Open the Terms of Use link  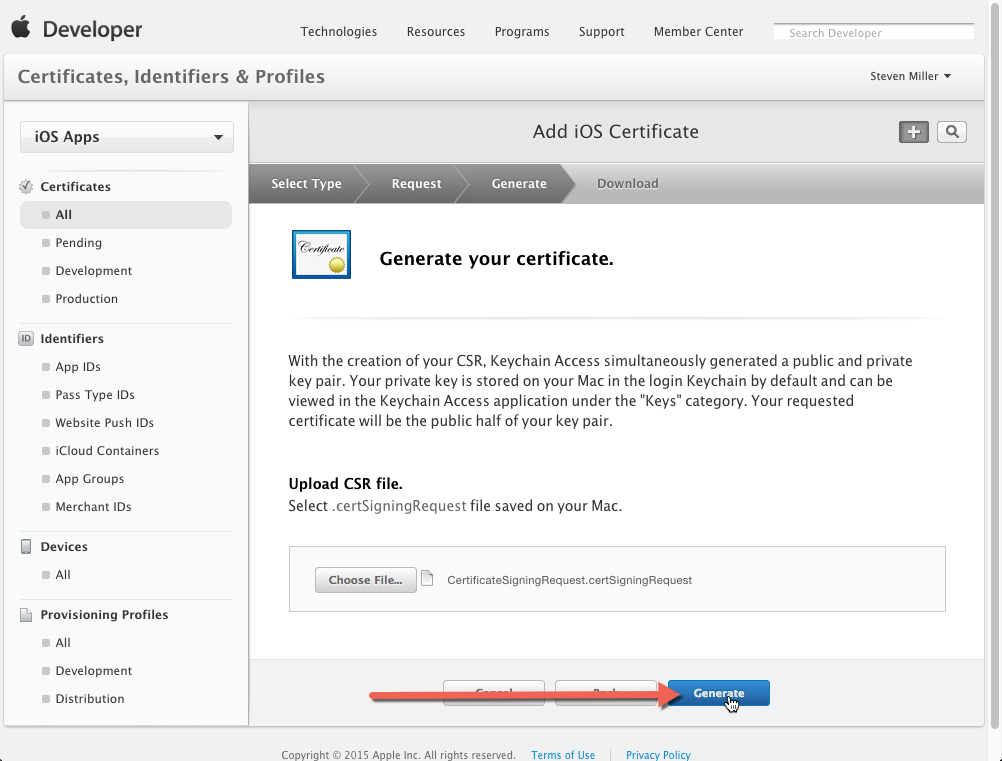click(563, 755)
